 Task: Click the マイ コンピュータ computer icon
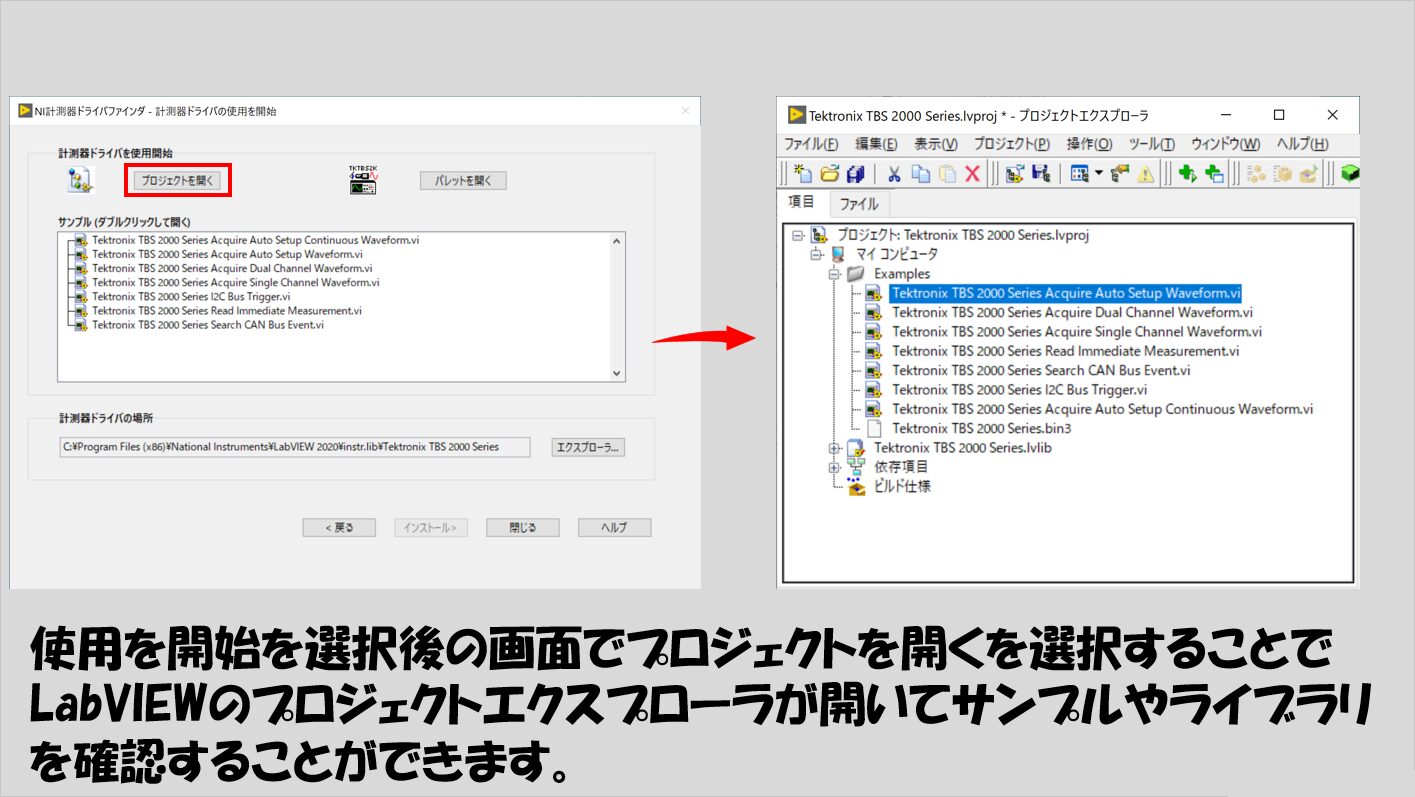click(838, 254)
